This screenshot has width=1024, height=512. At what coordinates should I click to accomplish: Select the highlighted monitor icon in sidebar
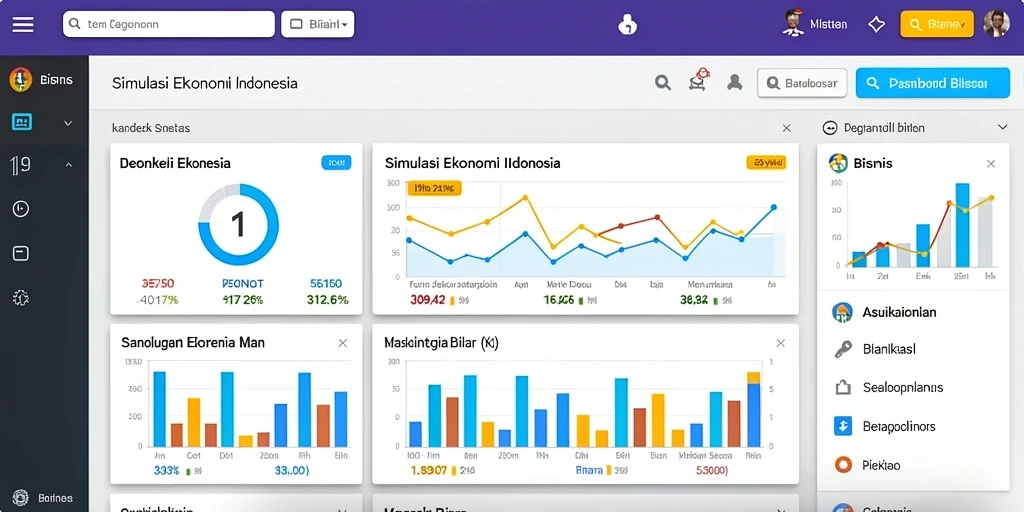(x=22, y=122)
